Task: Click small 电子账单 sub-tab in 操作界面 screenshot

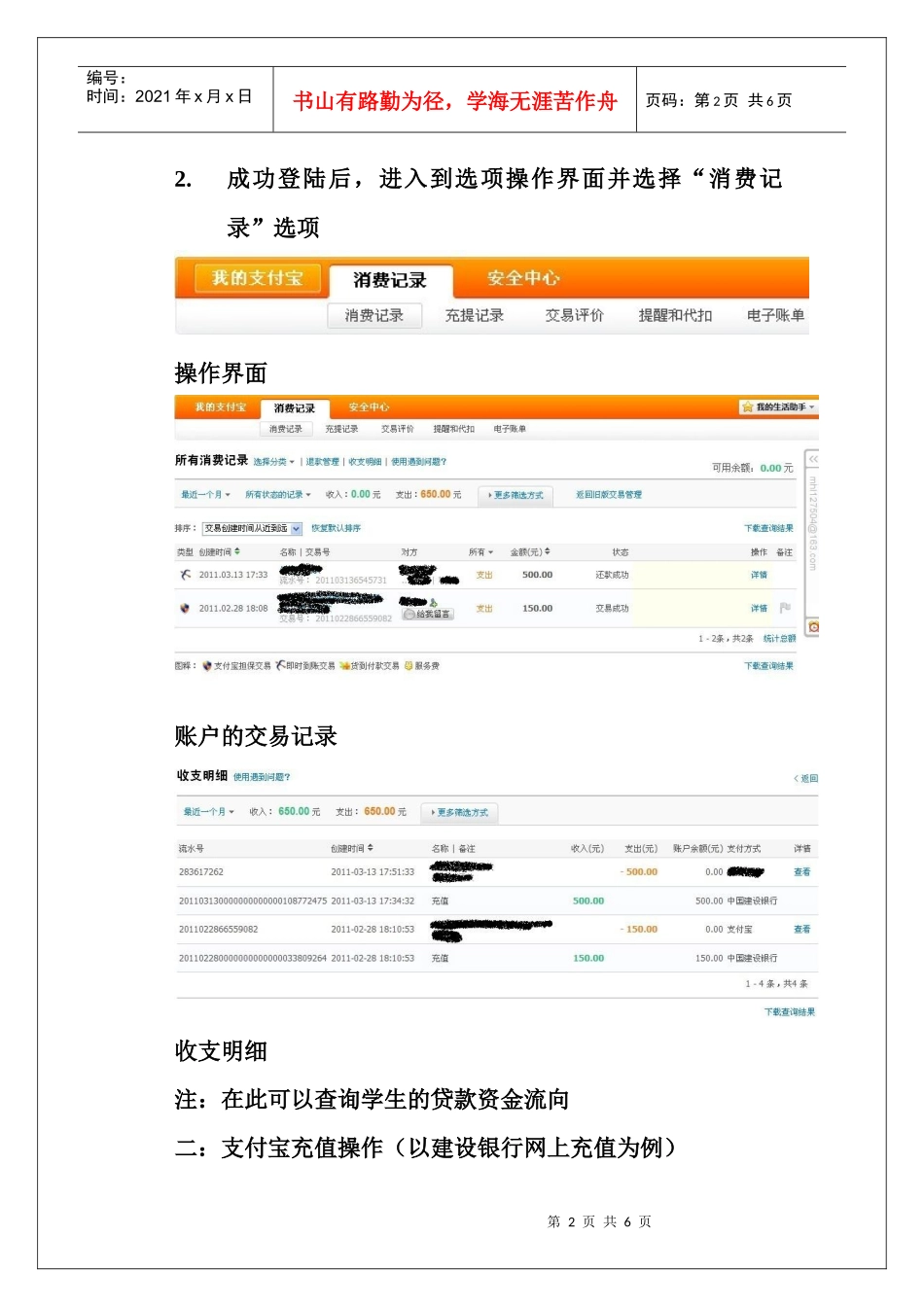Action: click(510, 429)
